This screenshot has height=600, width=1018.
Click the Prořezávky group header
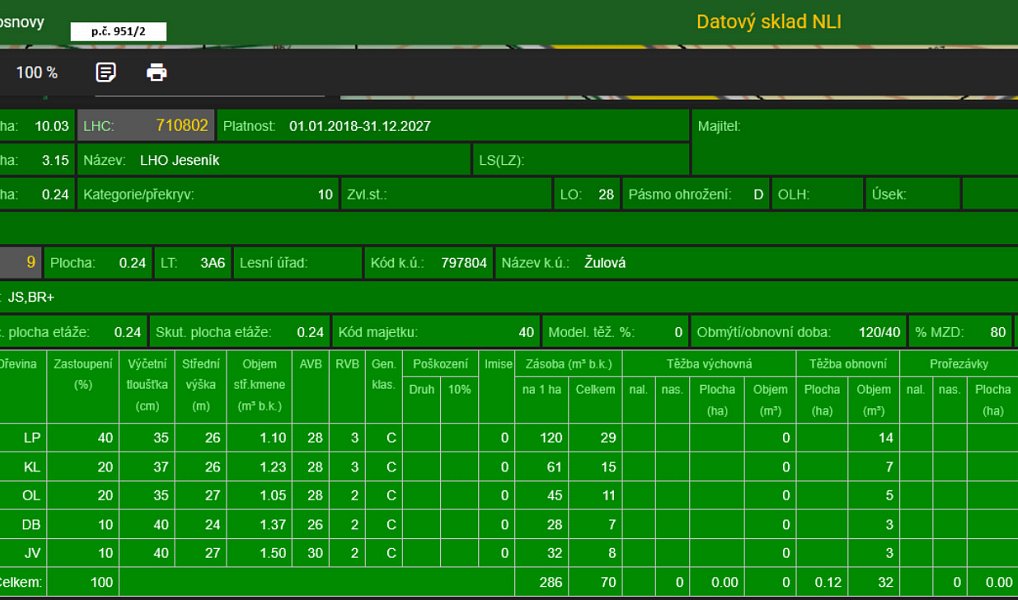(959, 364)
